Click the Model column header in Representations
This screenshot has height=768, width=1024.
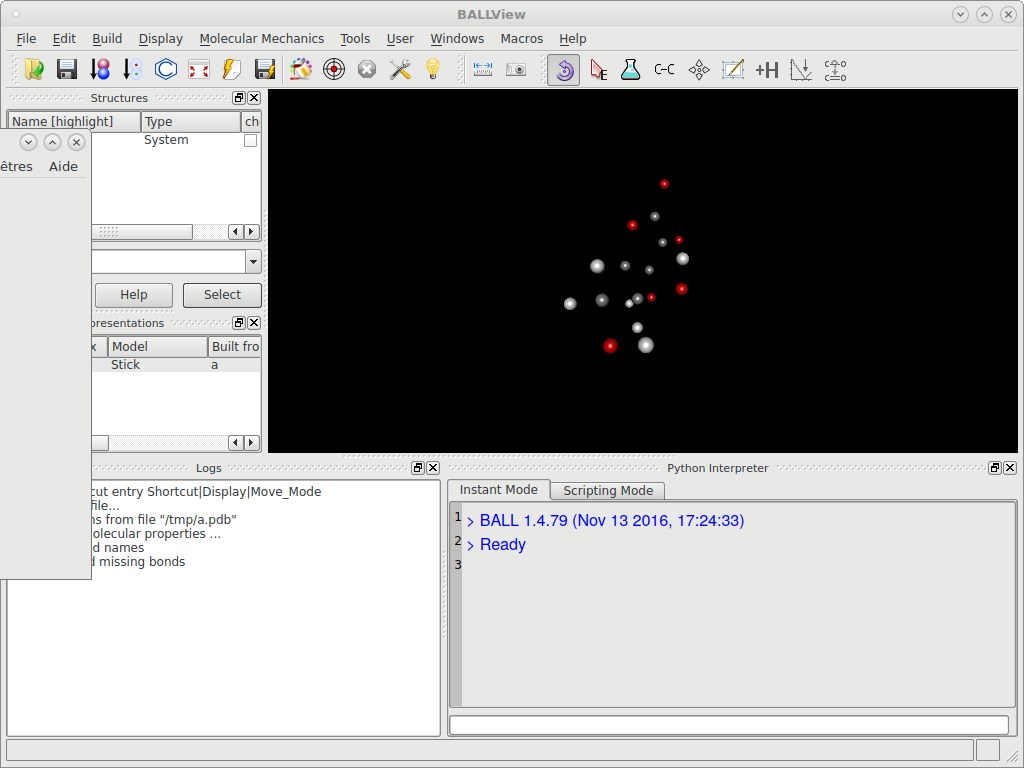click(158, 347)
